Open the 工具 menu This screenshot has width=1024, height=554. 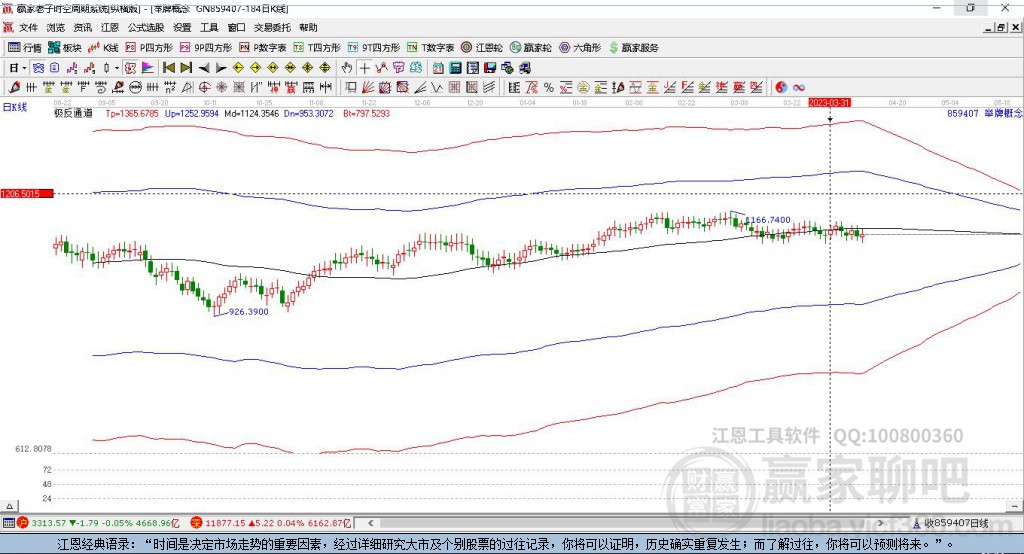click(209, 27)
